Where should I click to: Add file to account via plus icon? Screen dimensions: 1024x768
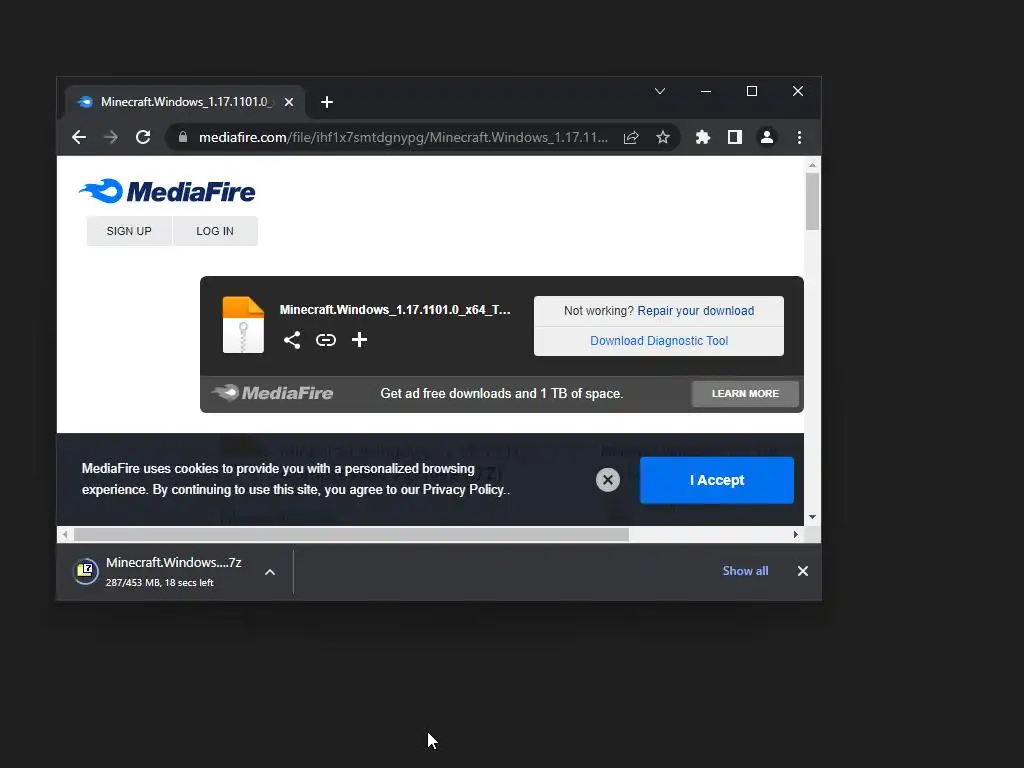pos(359,340)
